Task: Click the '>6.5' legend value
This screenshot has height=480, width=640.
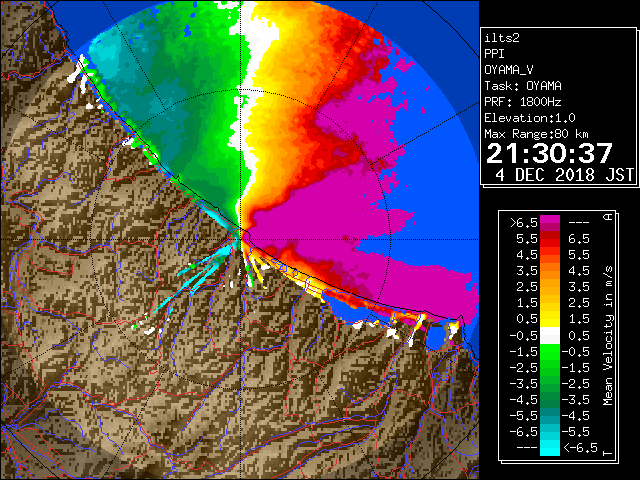Action: click(x=524, y=223)
